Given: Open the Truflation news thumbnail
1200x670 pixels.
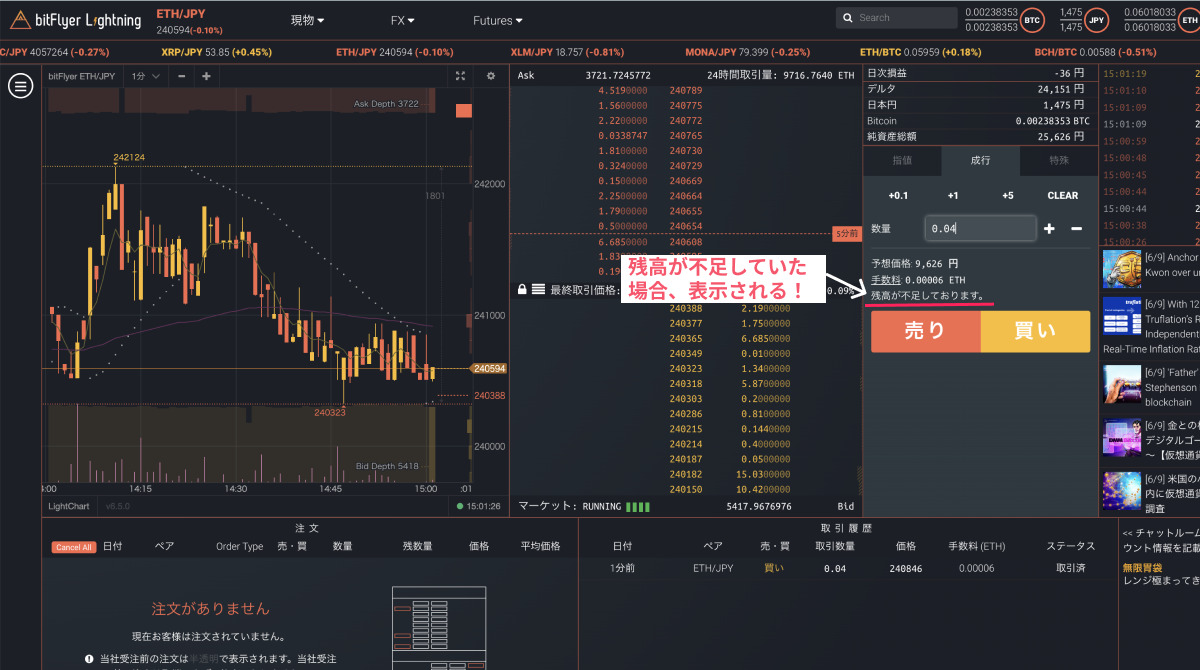Looking at the screenshot, I should click(1122, 316).
